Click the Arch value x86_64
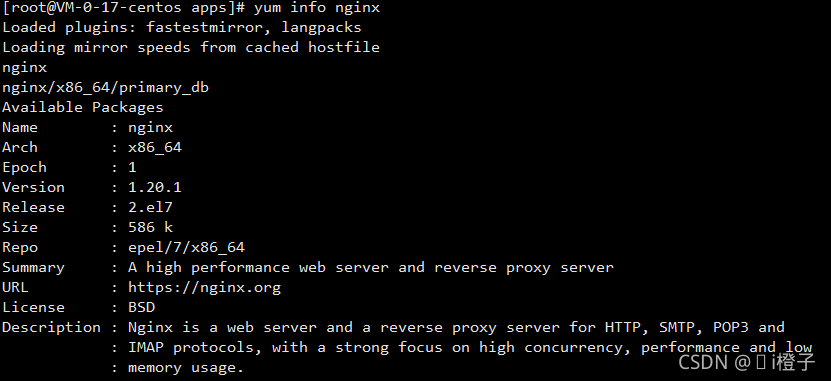This screenshot has height=381, width=831. pyautogui.click(x=155, y=148)
